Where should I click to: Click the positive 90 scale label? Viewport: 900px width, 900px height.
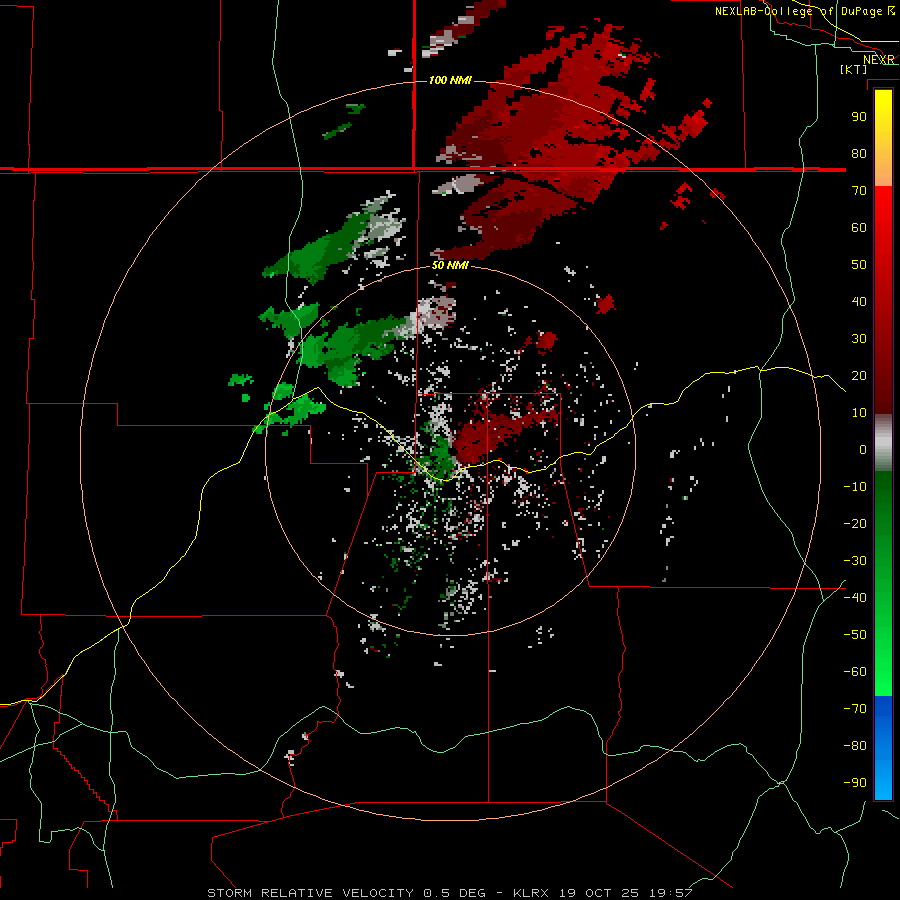[859, 117]
